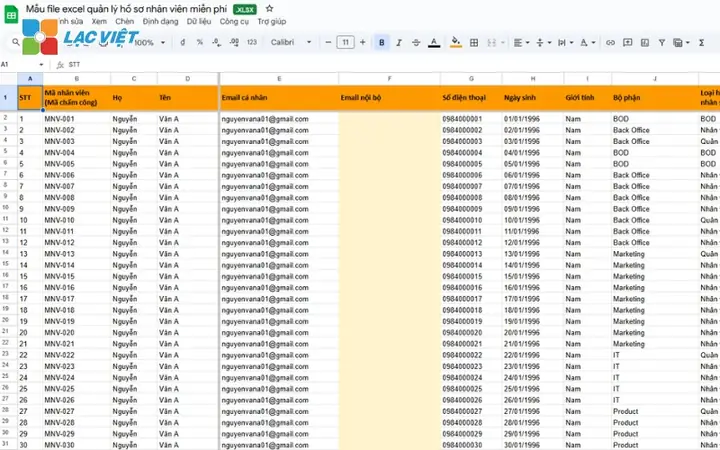Apply percent format

click(x=200, y=42)
